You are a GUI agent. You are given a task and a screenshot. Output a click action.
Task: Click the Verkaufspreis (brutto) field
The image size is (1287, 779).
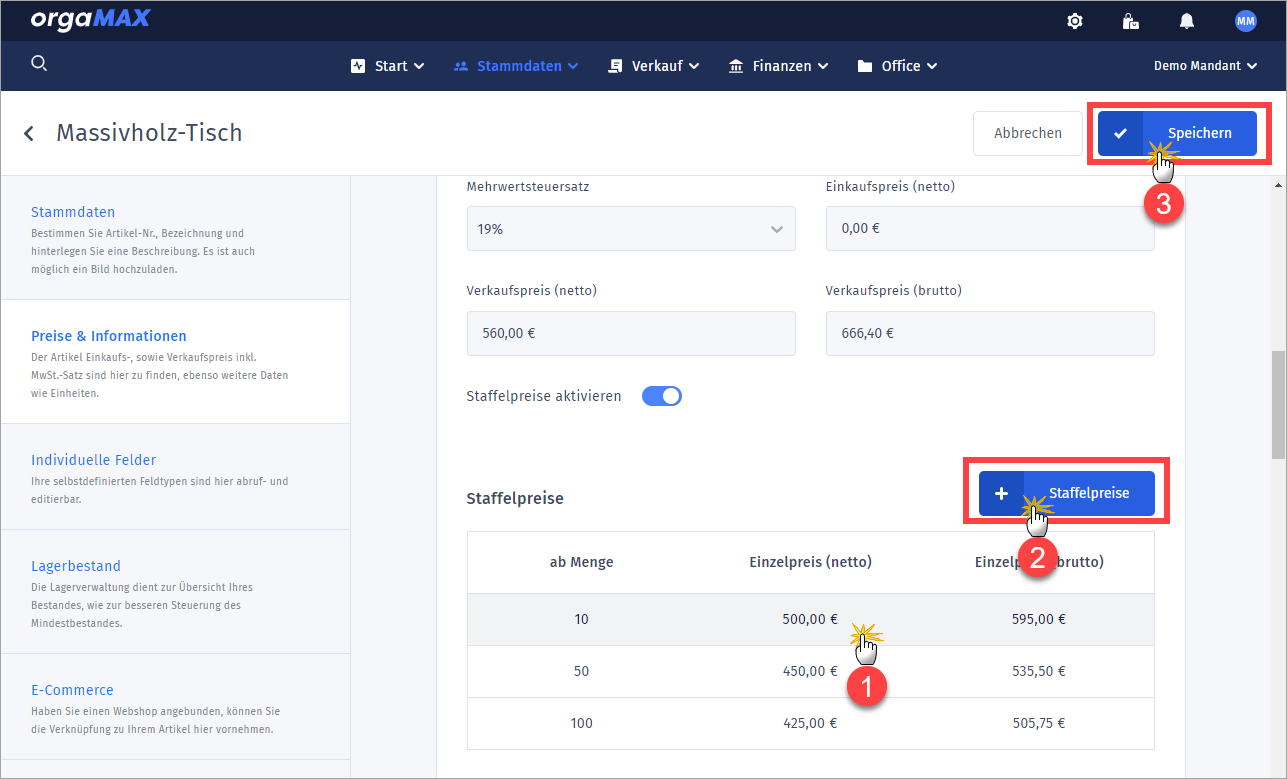(990, 333)
